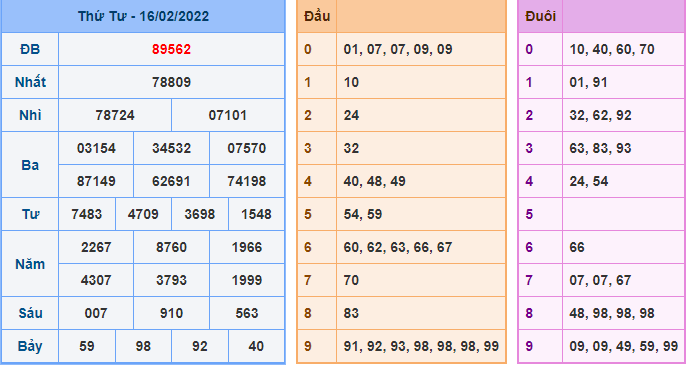Select the first prize number 78809
Viewport: 686px width, 365px height.
coord(172,82)
